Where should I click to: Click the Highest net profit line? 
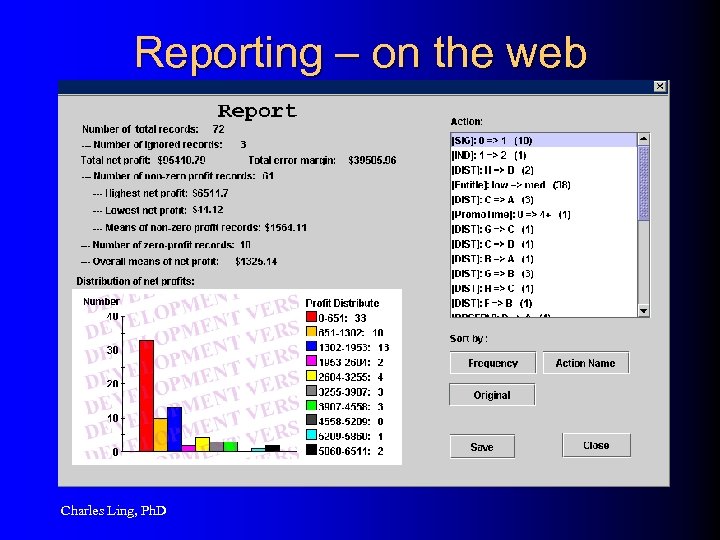[x=160, y=193]
